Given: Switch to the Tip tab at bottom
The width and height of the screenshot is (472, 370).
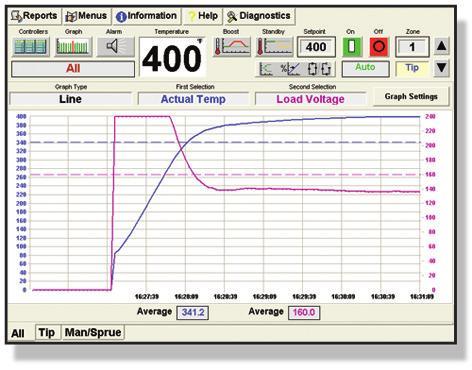Looking at the screenshot, I should tap(47, 332).
